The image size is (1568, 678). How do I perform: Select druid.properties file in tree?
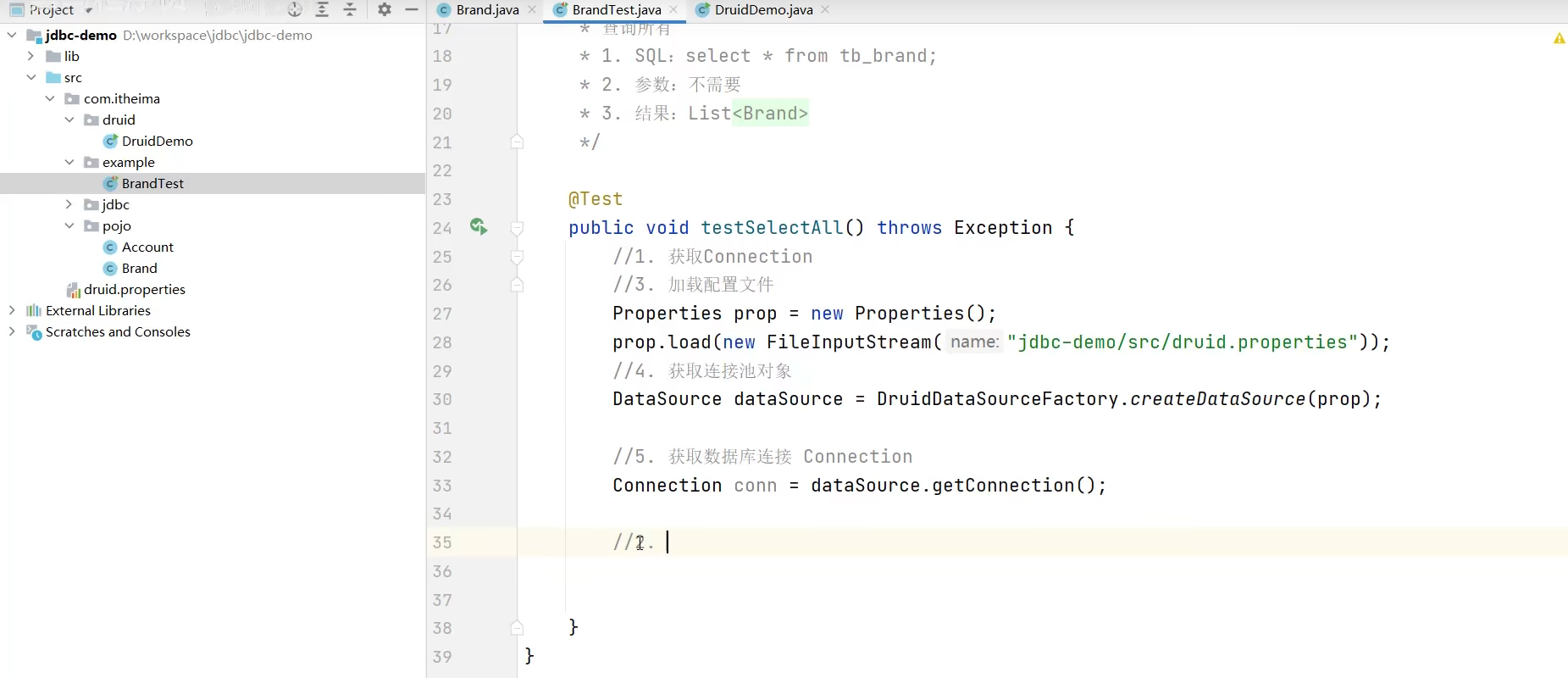pos(134,289)
